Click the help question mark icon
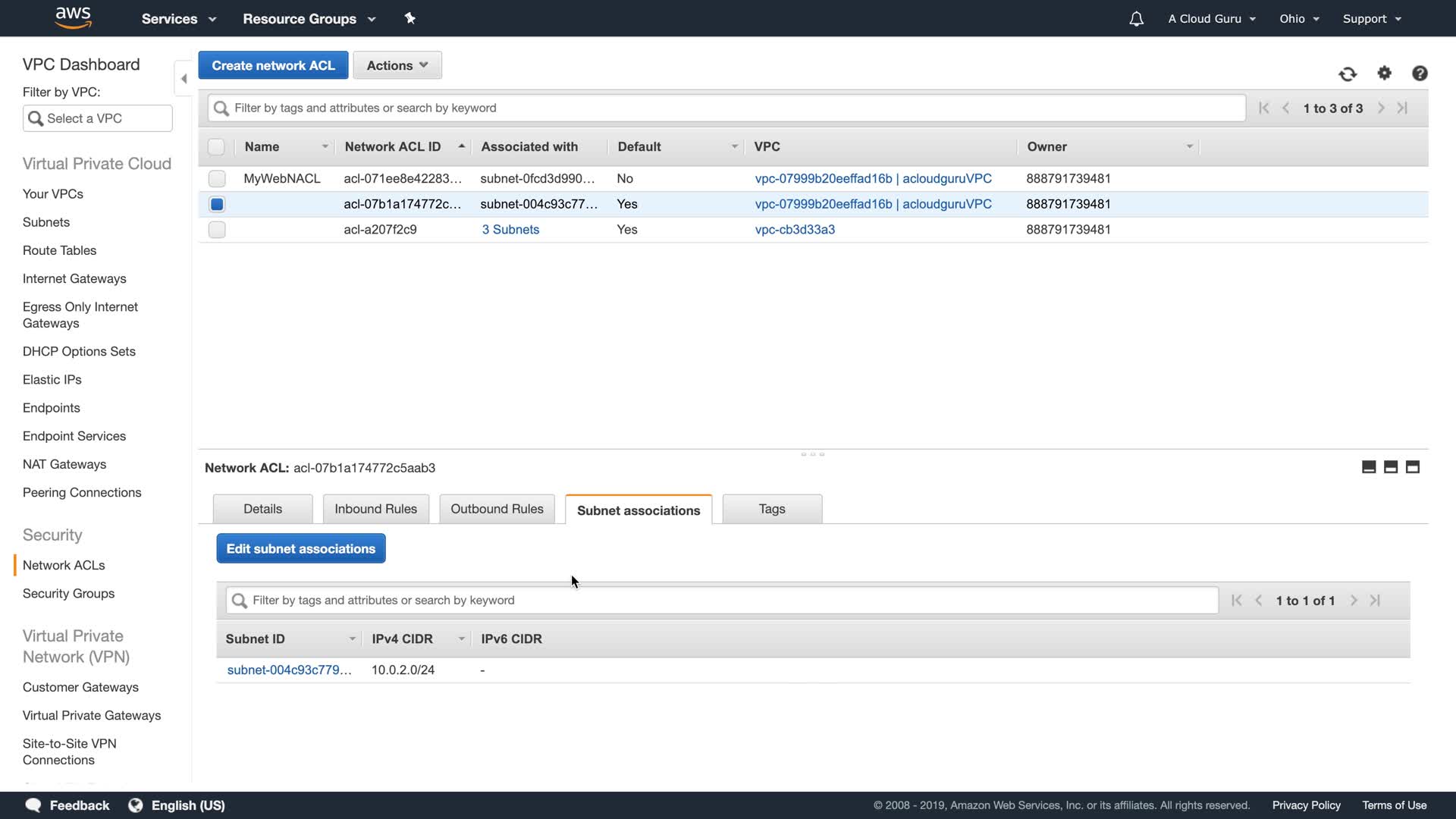 [1420, 73]
